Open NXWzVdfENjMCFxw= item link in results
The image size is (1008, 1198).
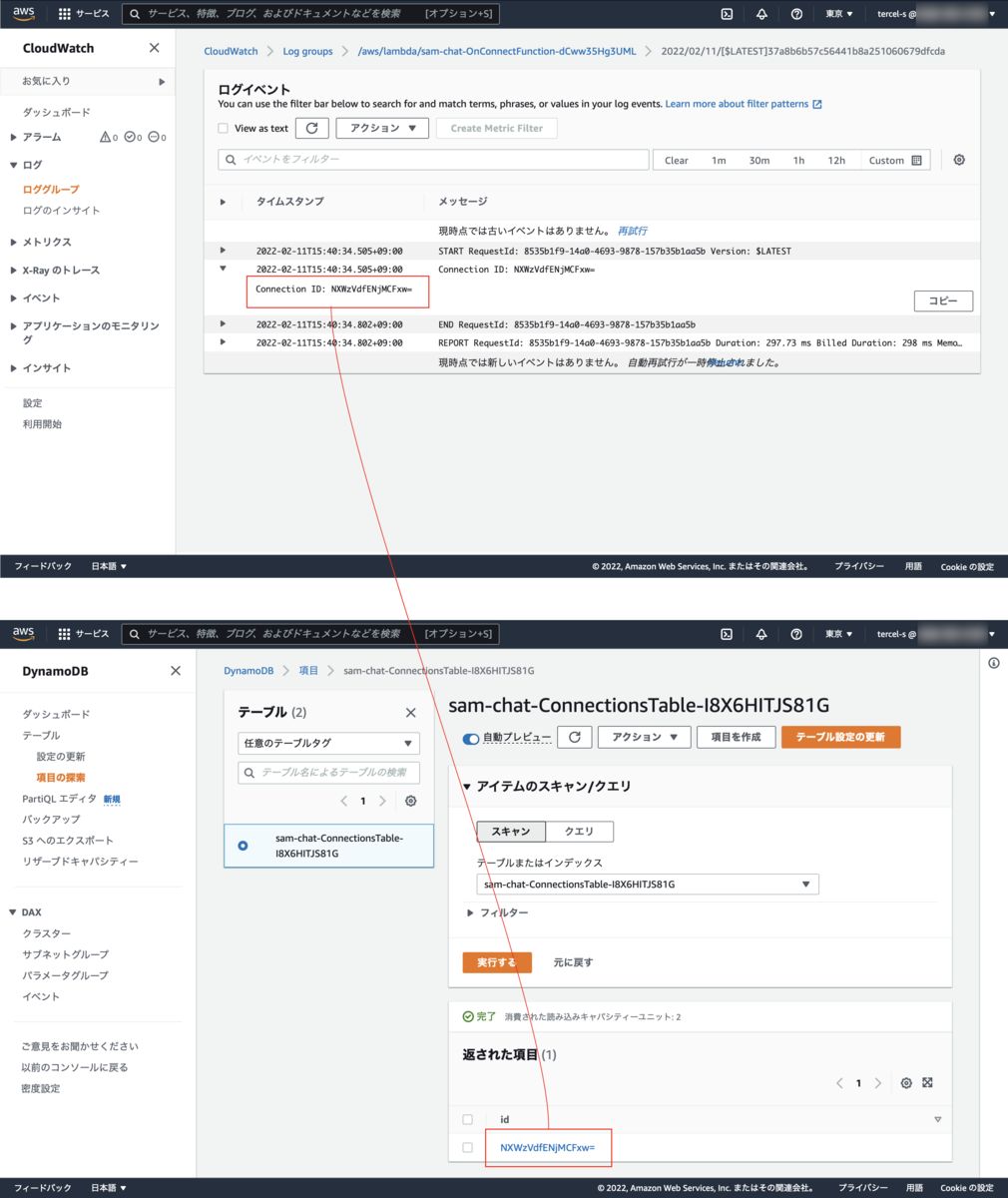point(547,1148)
